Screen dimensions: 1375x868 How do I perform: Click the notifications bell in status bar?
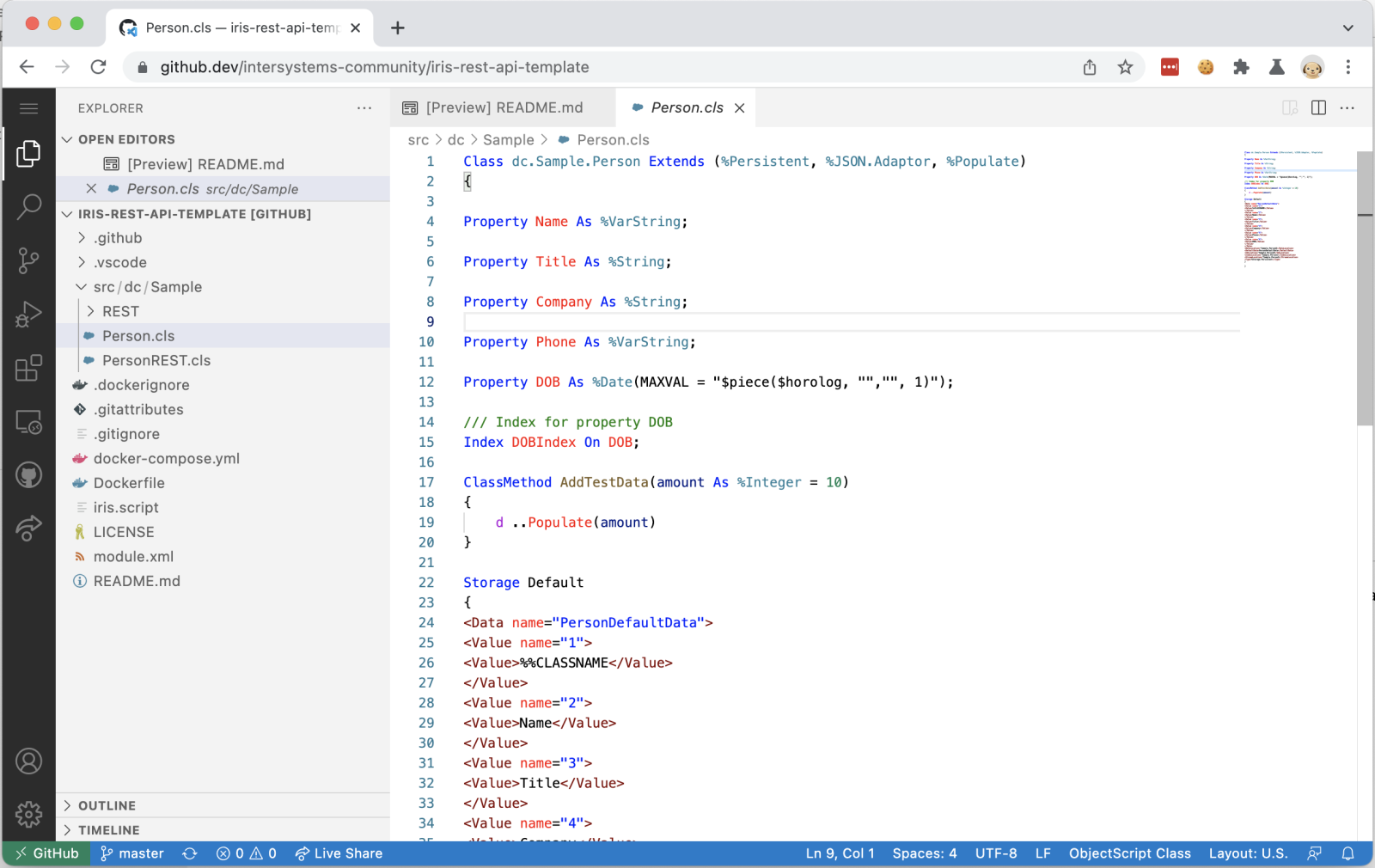pos(1347,853)
